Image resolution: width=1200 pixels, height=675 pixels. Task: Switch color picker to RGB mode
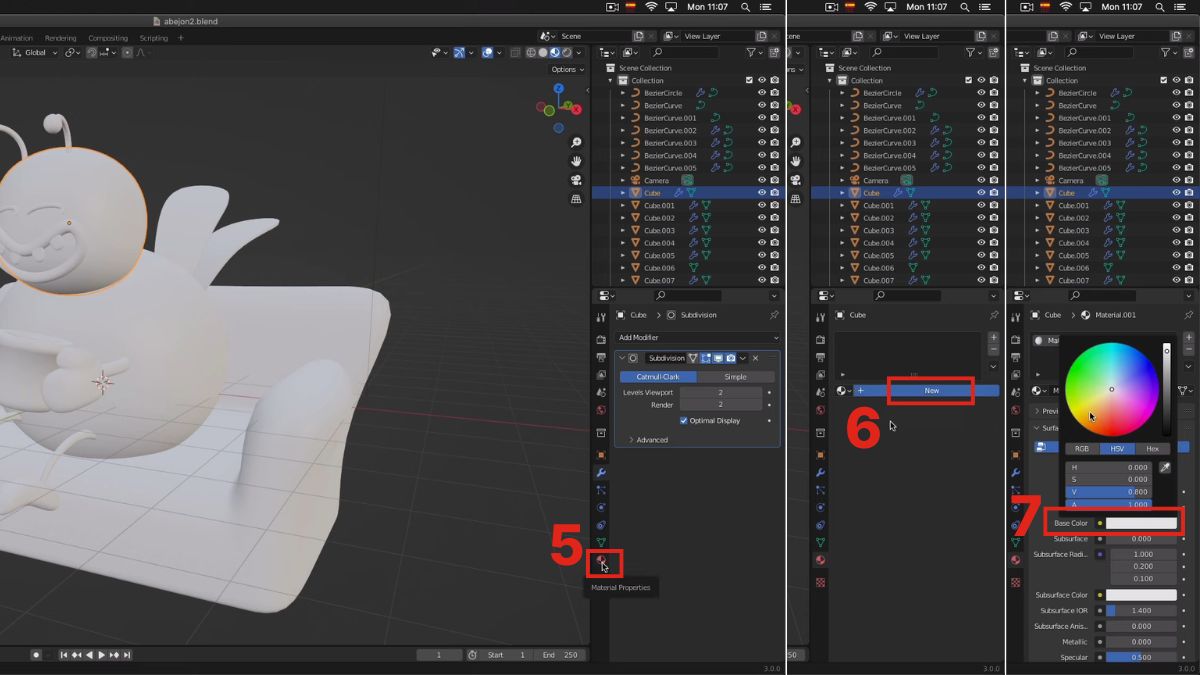1082,449
